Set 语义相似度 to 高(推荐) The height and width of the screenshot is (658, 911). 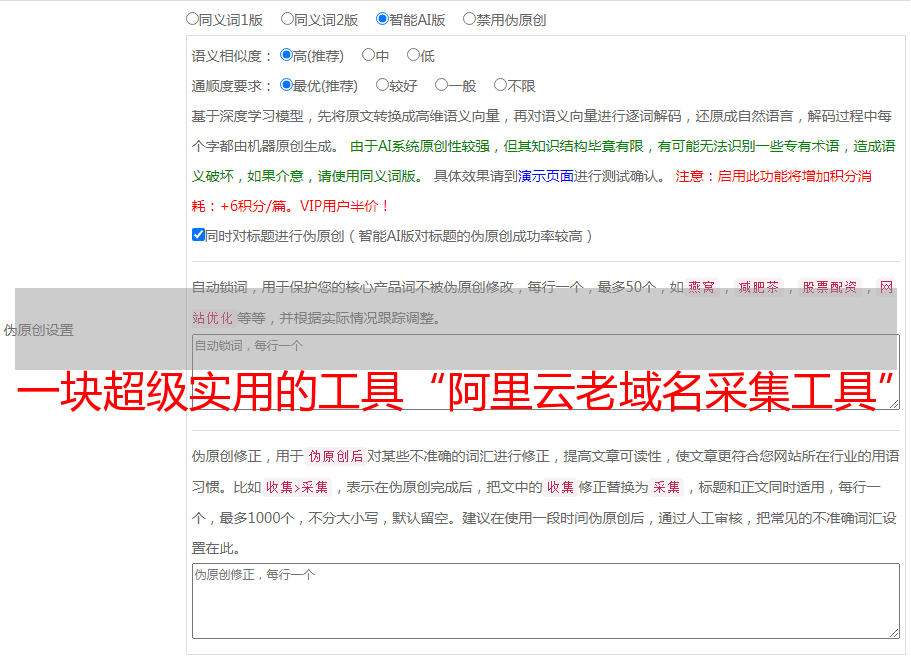click(x=286, y=55)
